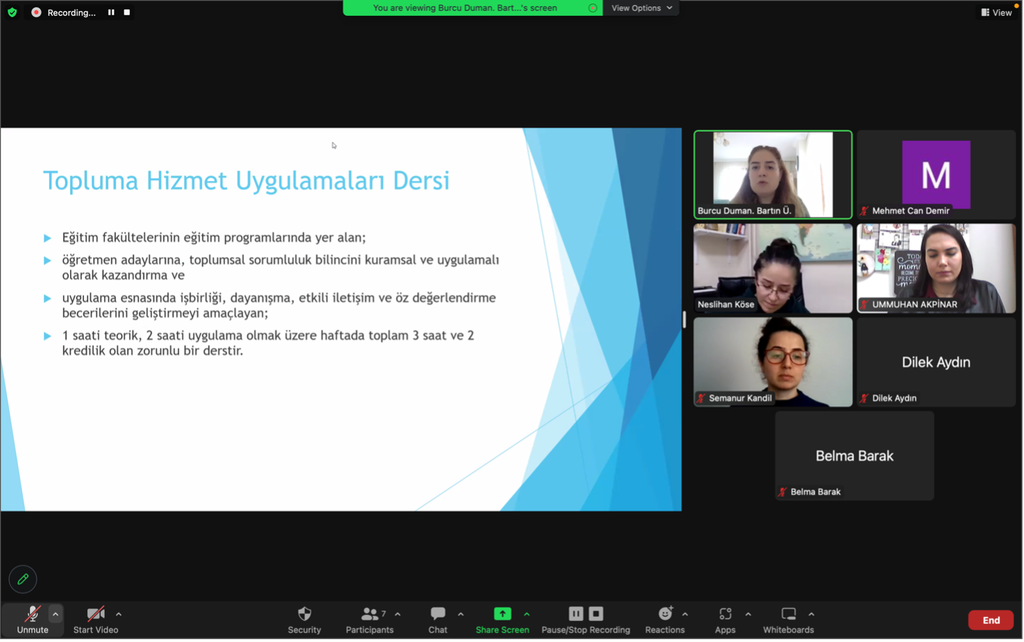Select Burcu Duman's video thumbnail
The image size is (1024, 642).
(x=772, y=174)
